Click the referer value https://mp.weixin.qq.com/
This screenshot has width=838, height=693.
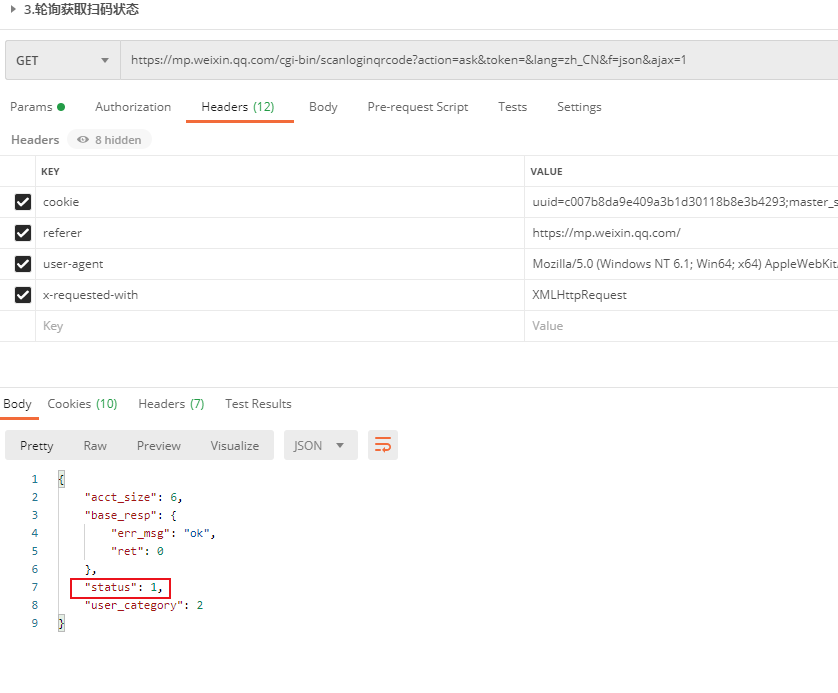click(x=681, y=233)
